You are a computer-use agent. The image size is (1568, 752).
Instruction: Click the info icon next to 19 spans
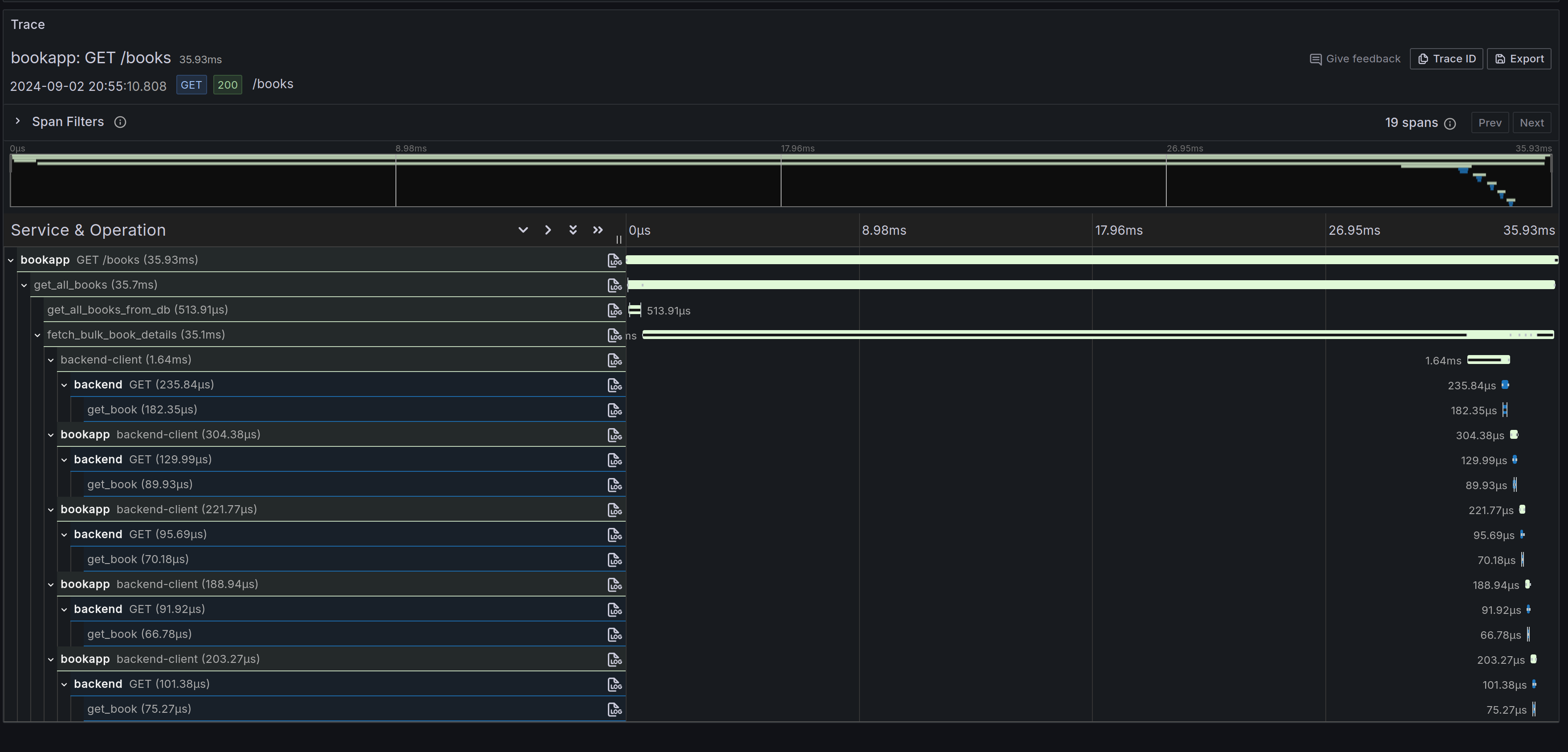tap(1450, 123)
